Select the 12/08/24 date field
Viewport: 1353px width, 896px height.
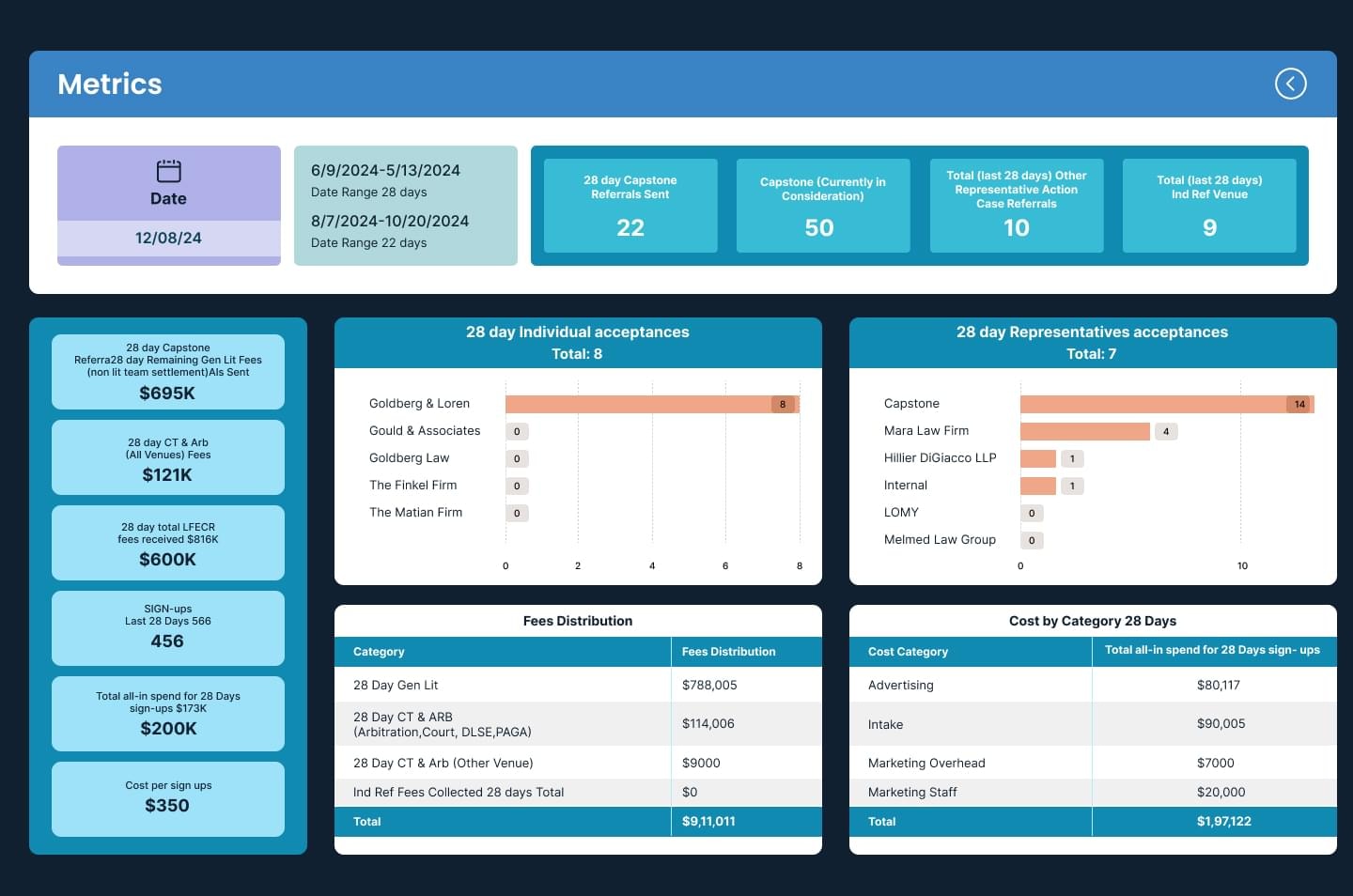[x=168, y=239]
